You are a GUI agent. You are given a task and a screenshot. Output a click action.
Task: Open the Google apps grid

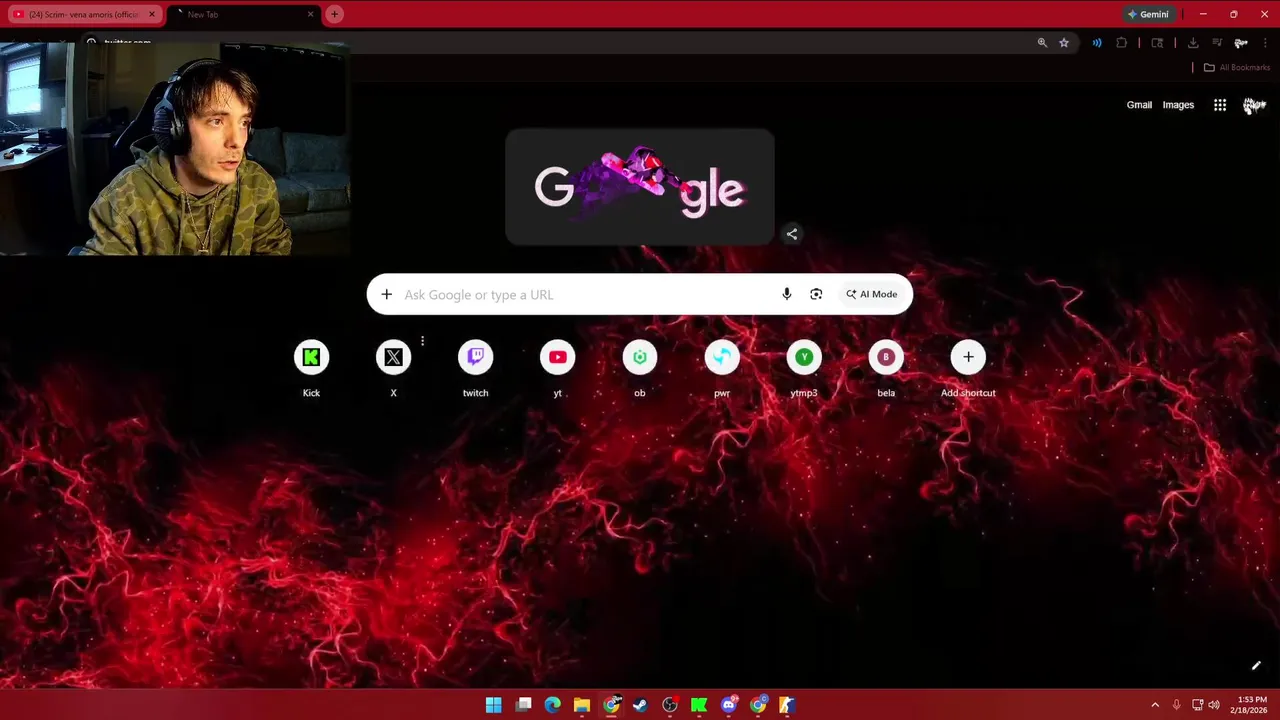tap(1220, 105)
